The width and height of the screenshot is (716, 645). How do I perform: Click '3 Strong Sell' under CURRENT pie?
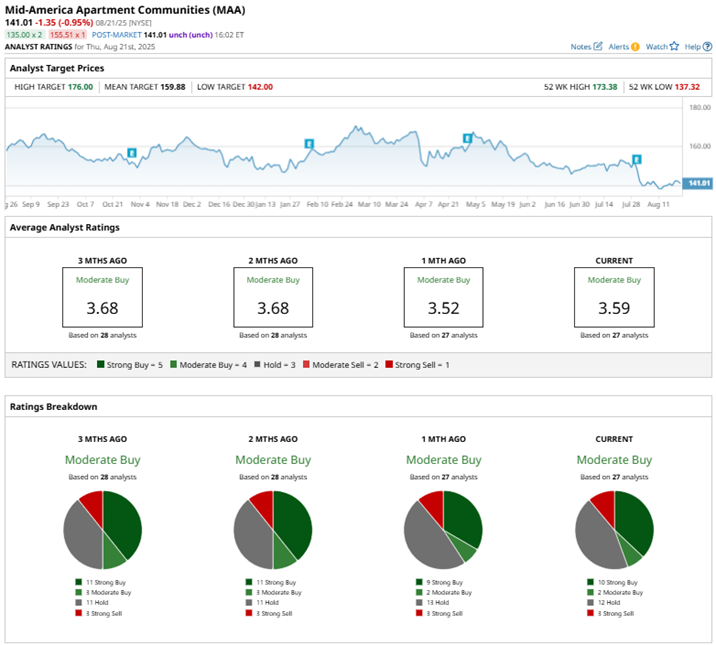pyautogui.click(x=616, y=613)
